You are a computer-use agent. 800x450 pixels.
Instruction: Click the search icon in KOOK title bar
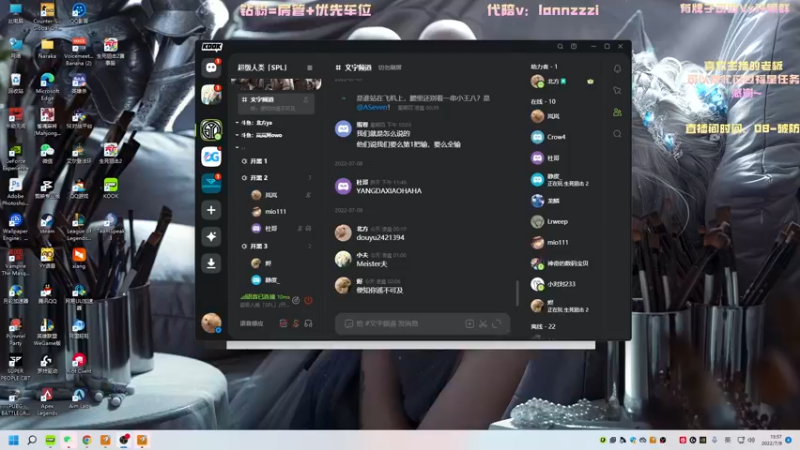tap(560, 46)
